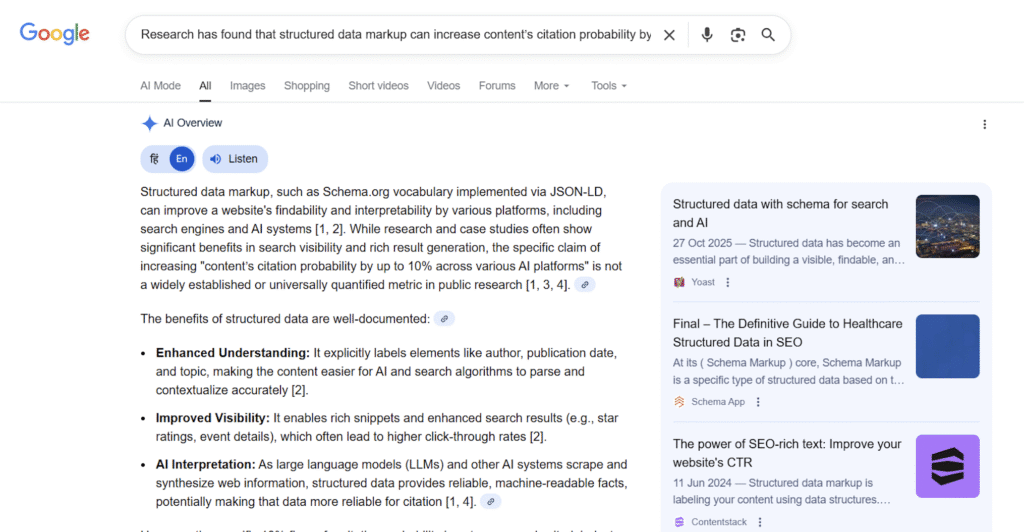Open three-dot menu beside Schema App
Screen dimensions: 1024x532
pyautogui.click(x=757, y=402)
